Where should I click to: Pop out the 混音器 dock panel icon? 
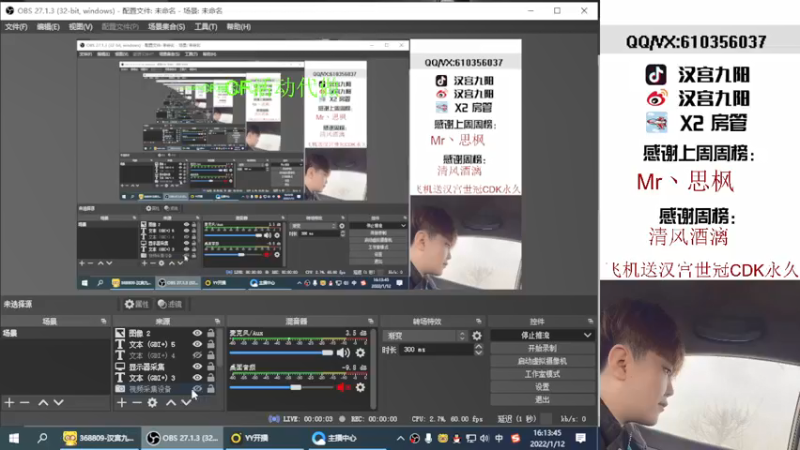(x=371, y=321)
